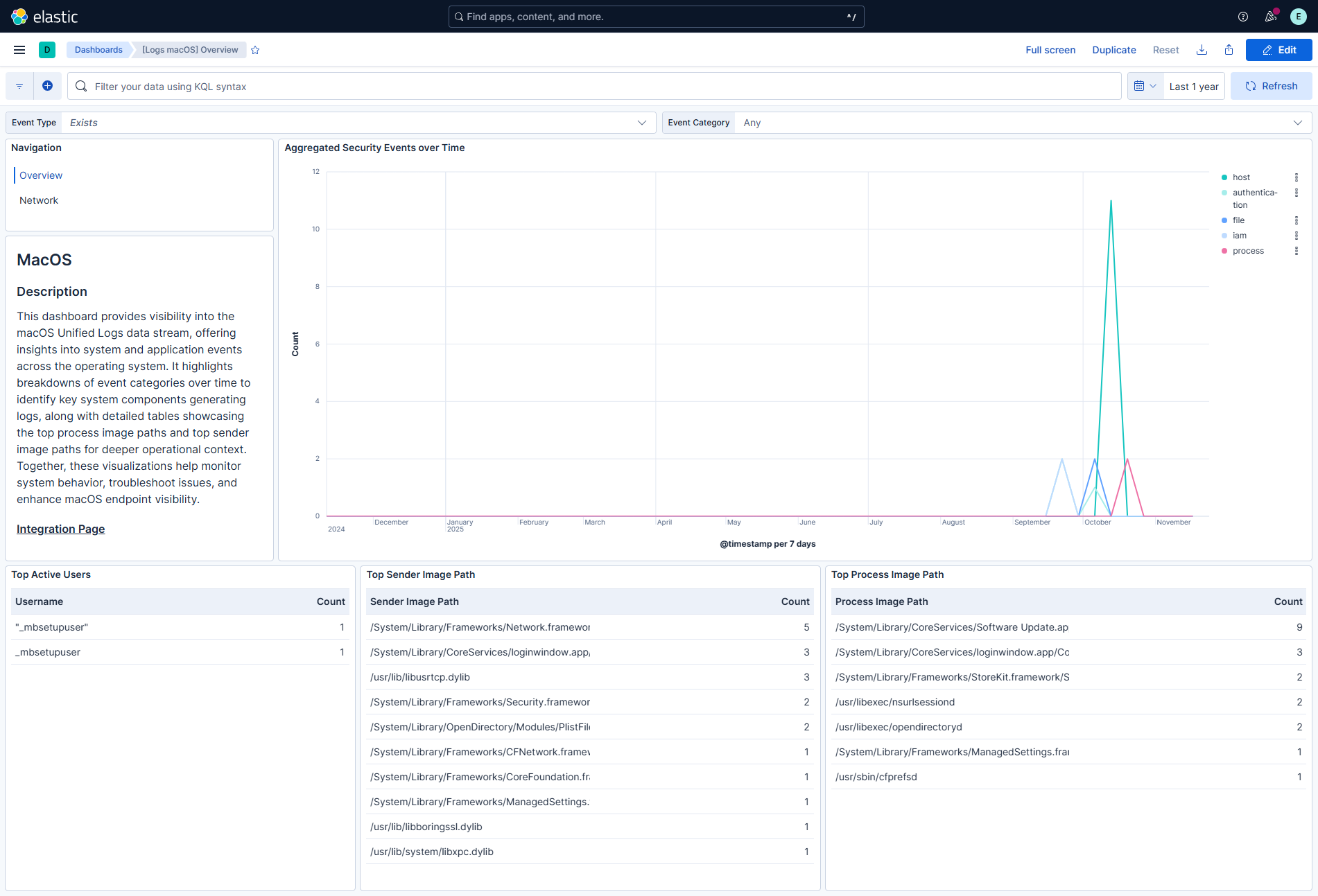1318x896 pixels.
Task: Click the authentication legend color dot
Action: (1224, 193)
